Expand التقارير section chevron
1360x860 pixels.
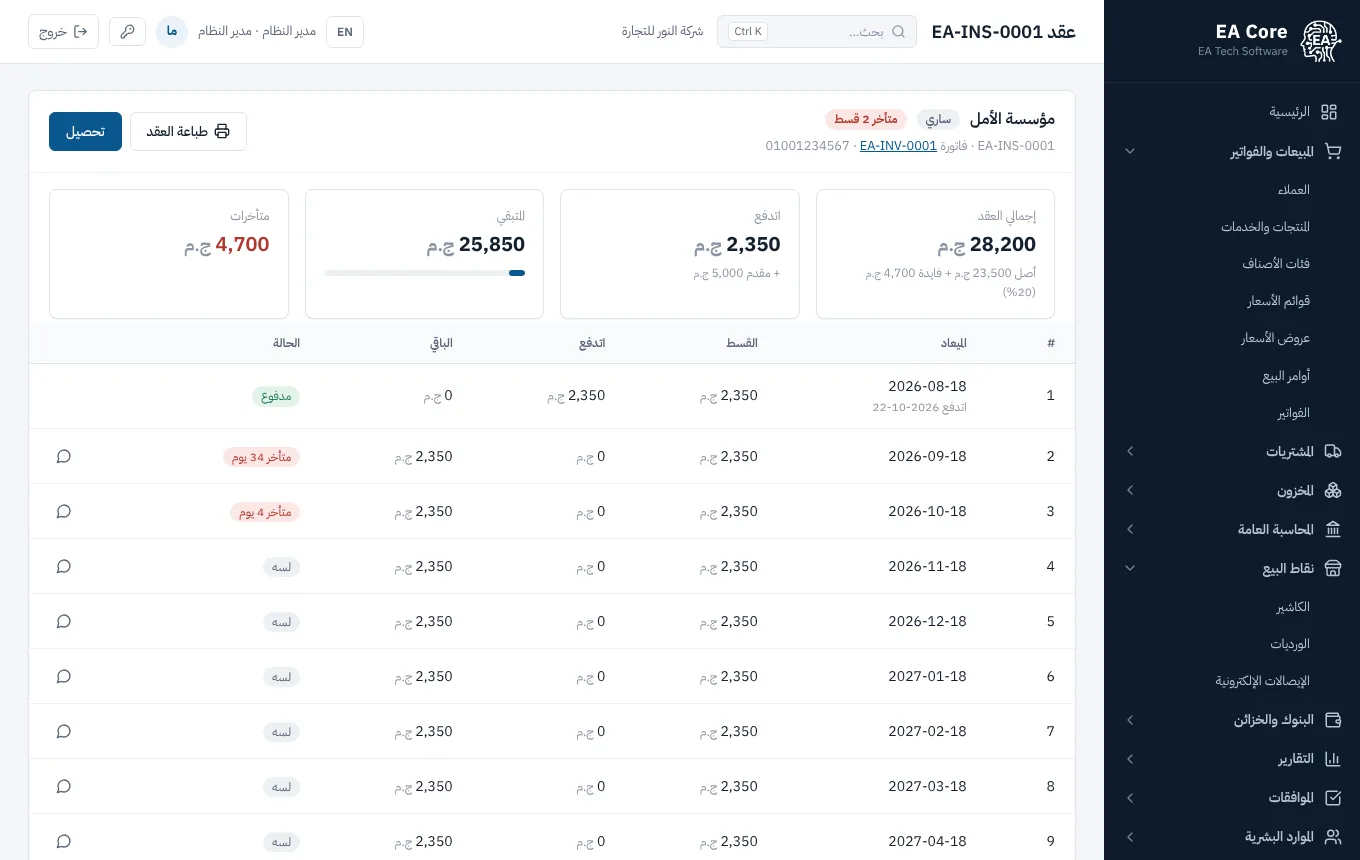[1130, 759]
